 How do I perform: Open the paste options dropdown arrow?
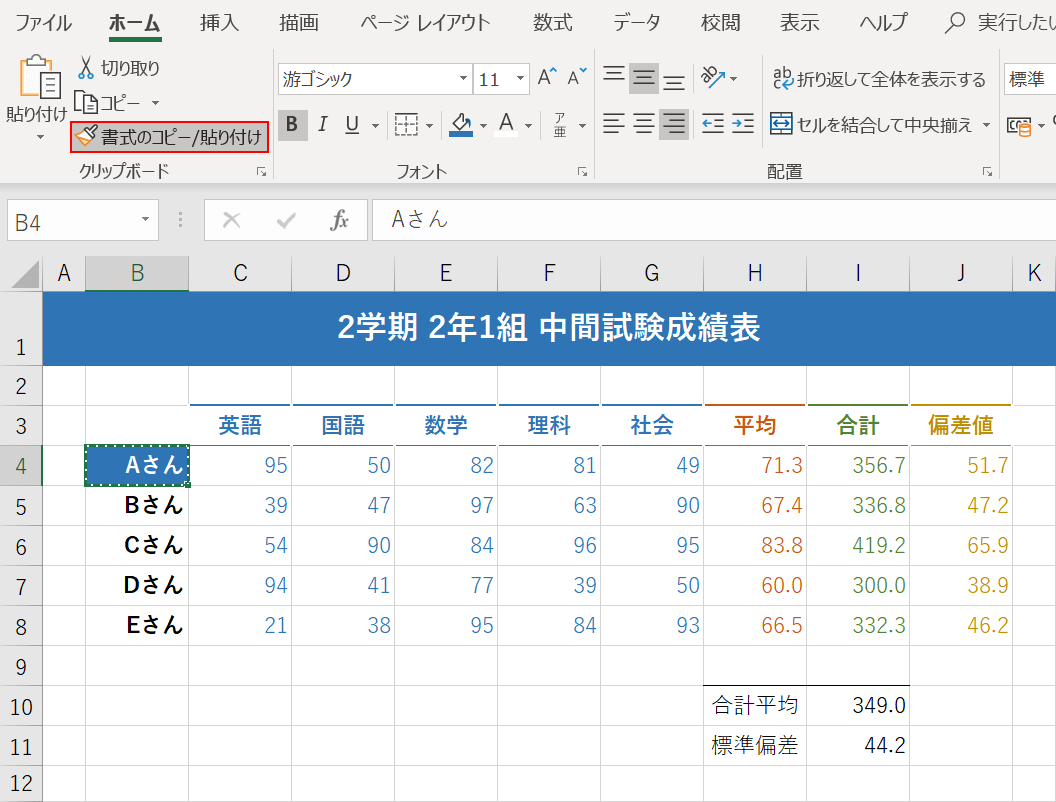pos(40,137)
